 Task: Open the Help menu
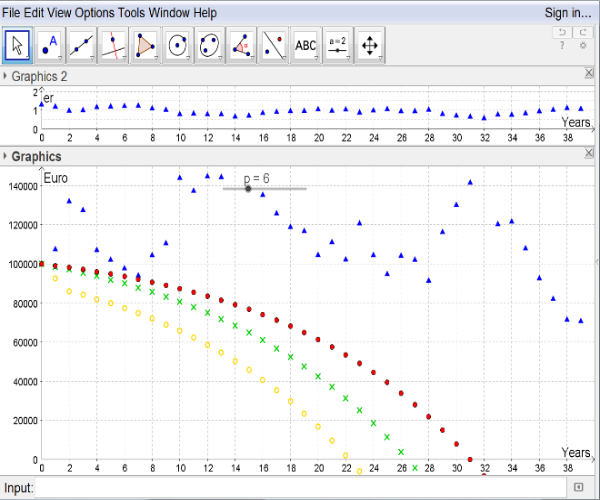point(205,13)
